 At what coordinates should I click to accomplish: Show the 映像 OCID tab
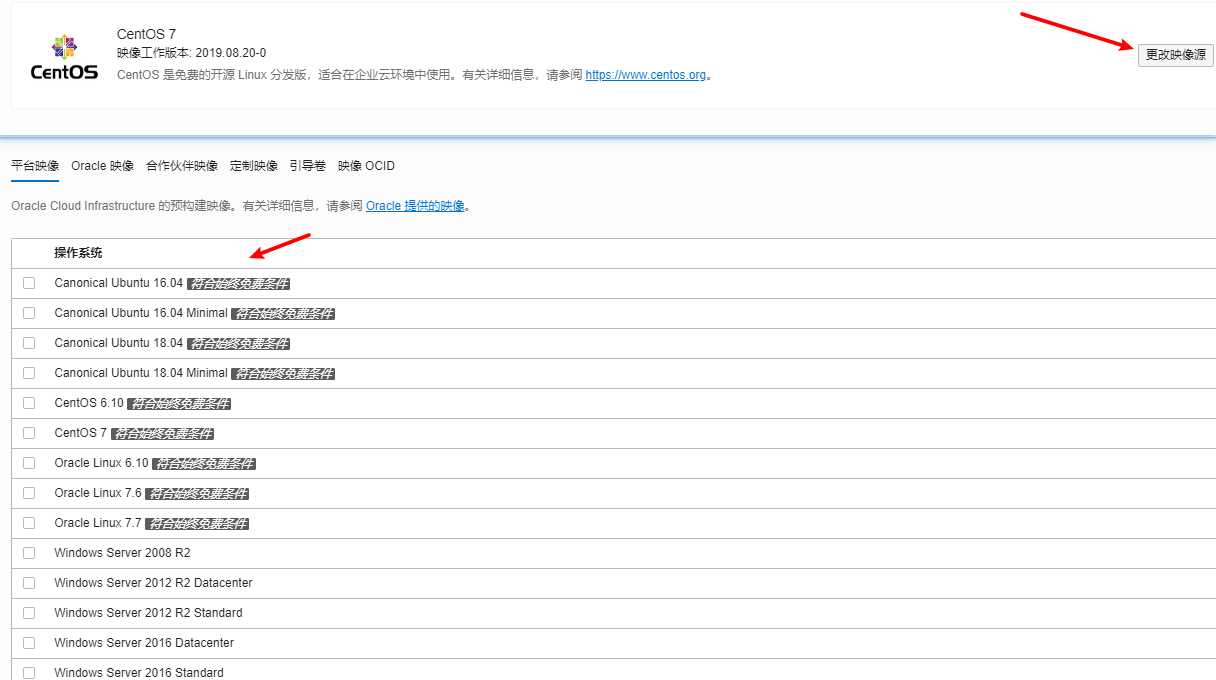coord(366,166)
